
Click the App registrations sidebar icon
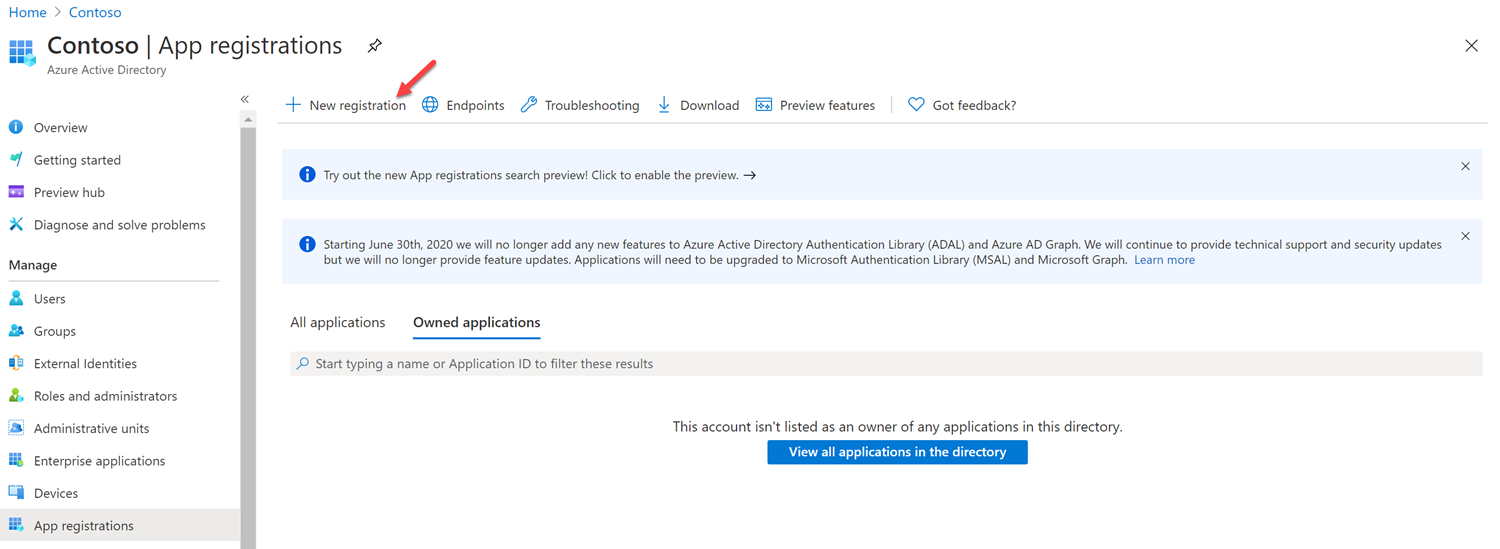(16, 525)
